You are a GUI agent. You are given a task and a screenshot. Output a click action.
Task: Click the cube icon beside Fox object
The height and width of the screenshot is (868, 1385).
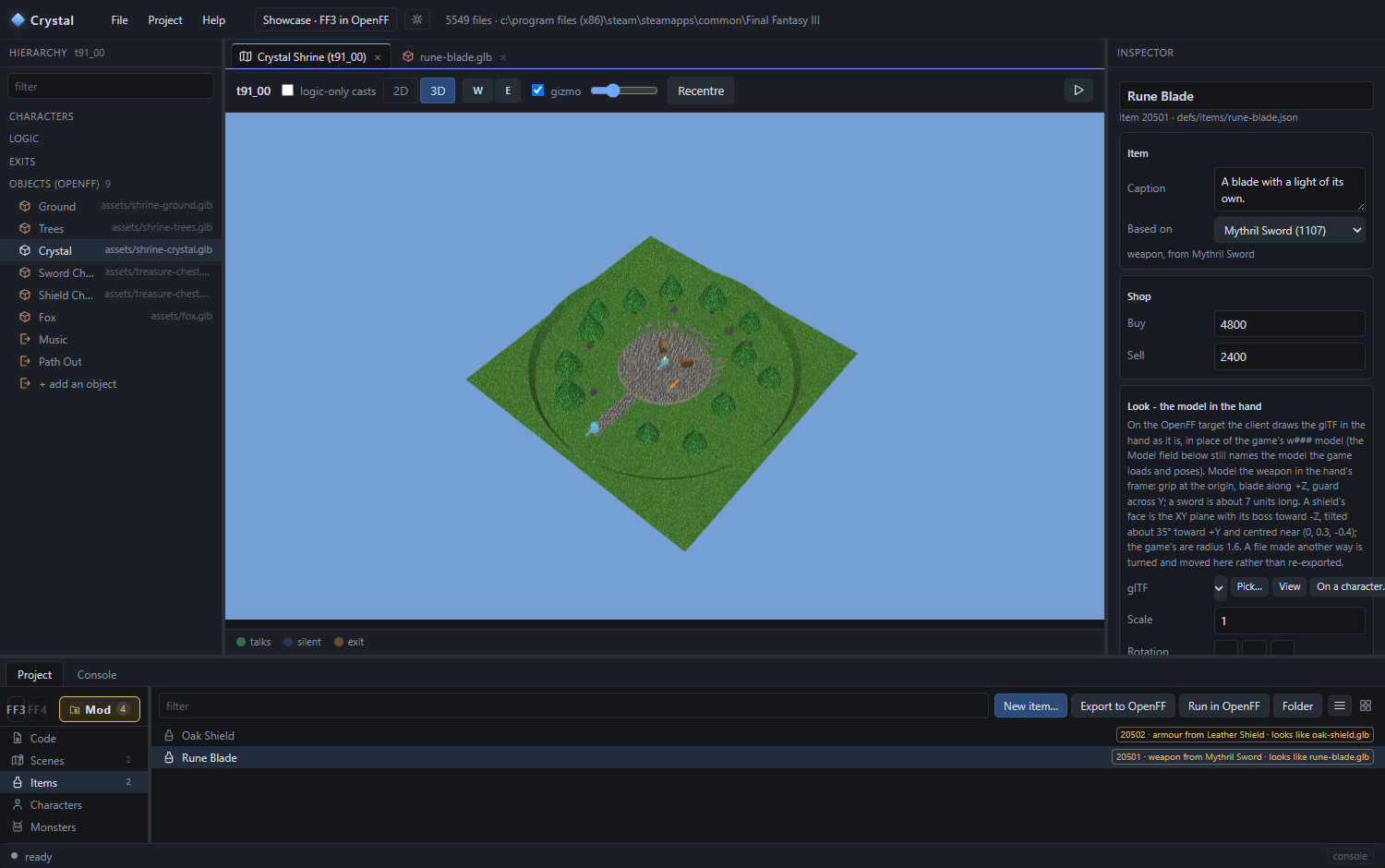tap(25, 318)
